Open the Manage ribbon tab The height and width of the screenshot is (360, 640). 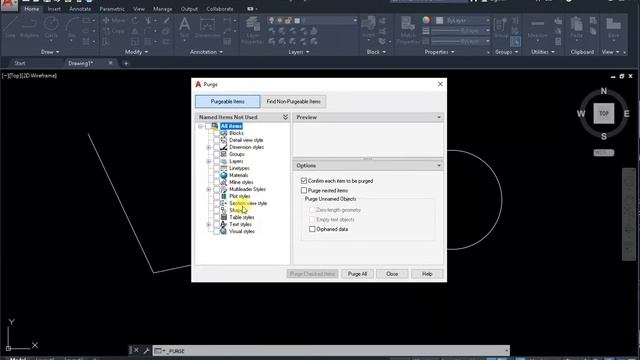pos(162,9)
